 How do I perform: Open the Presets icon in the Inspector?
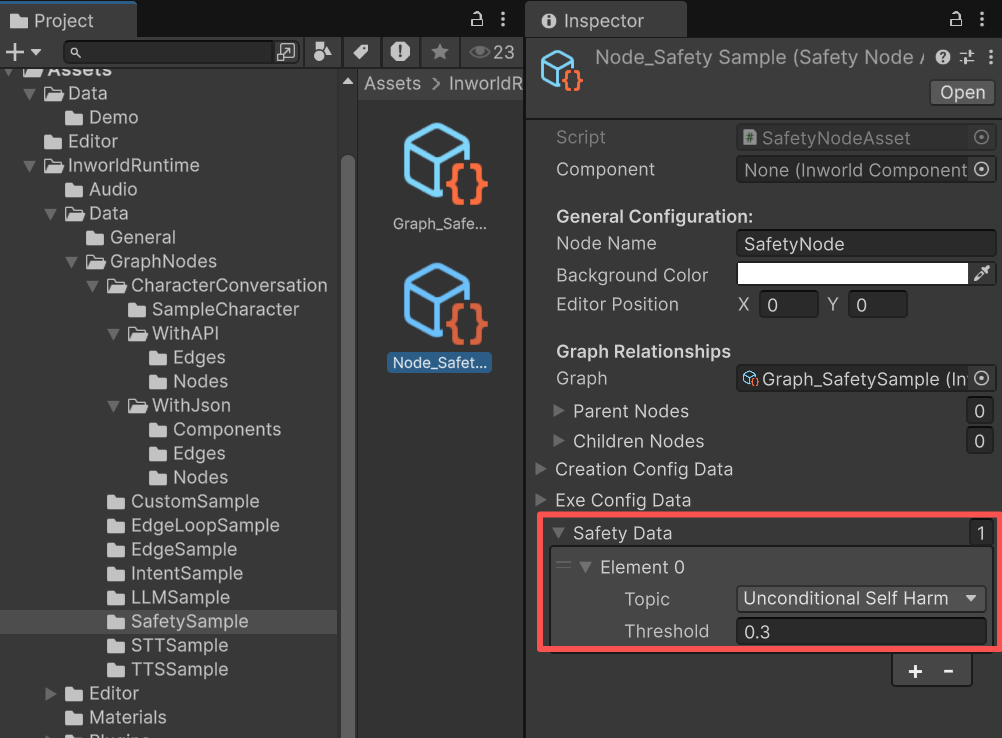[966, 57]
